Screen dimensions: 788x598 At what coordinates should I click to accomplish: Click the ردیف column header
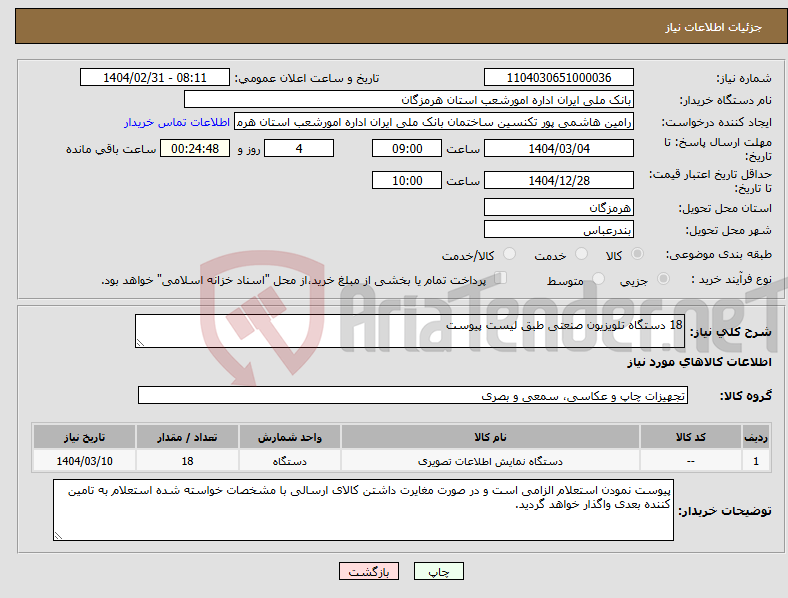click(755, 437)
